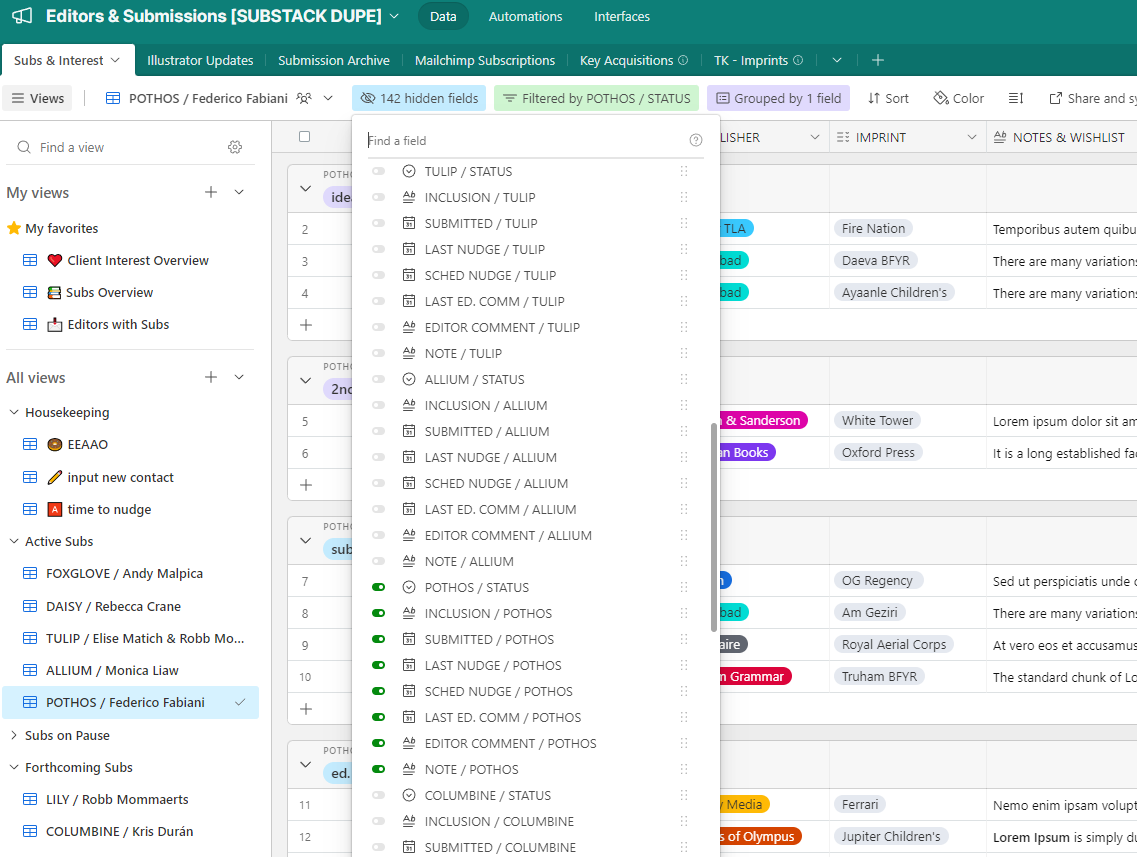Click the row height icon
The image size is (1137, 857).
click(1016, 98)
